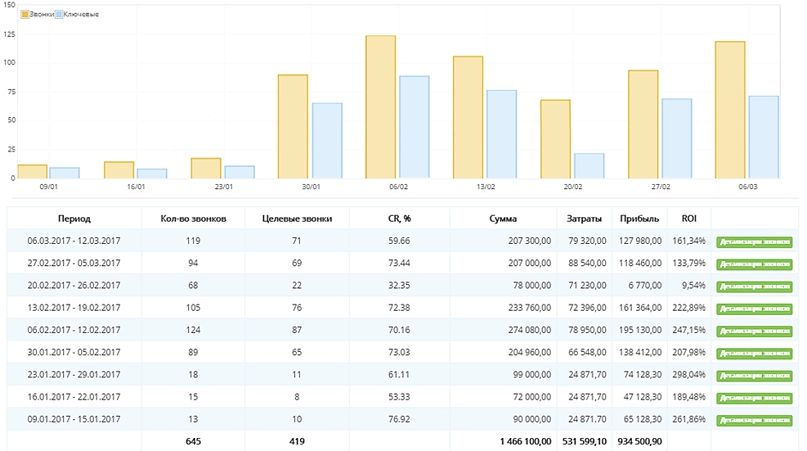Select the blue key calls bar for 30/01

[x=327, y=141]
